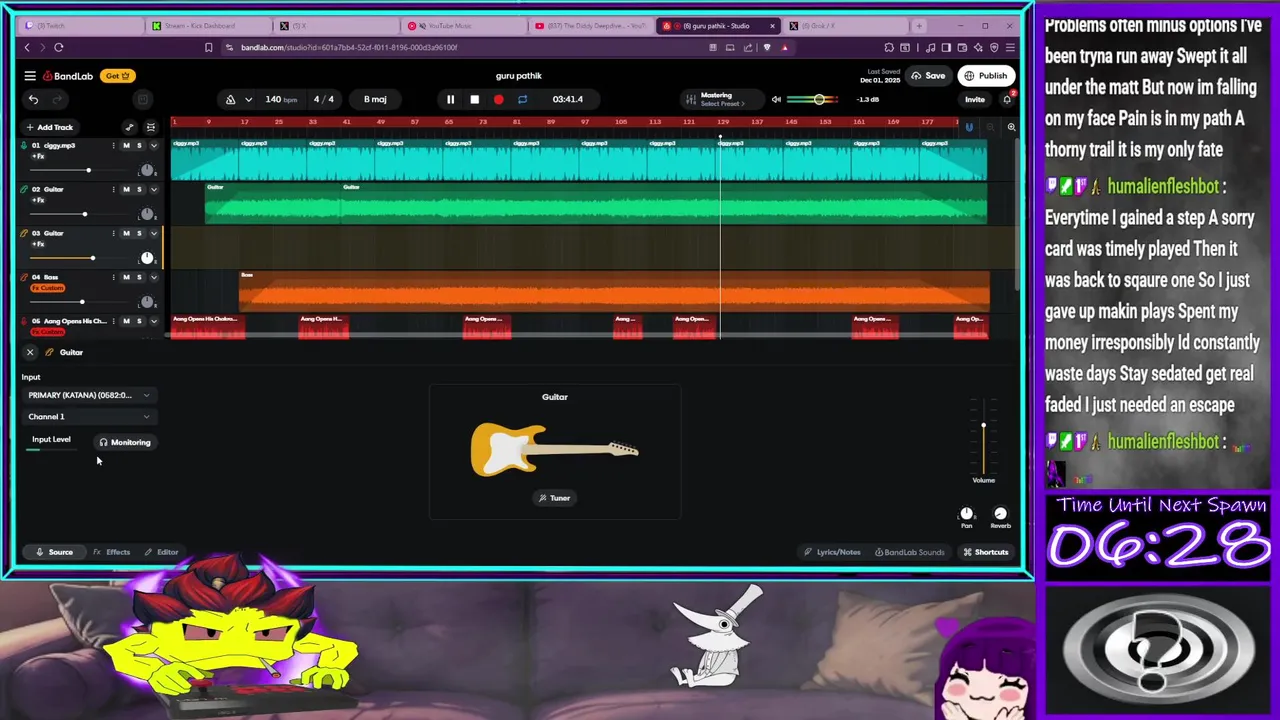The image size is (1280, 720).
Task: Switch to the Editor tab
Action: click(161, 552)
